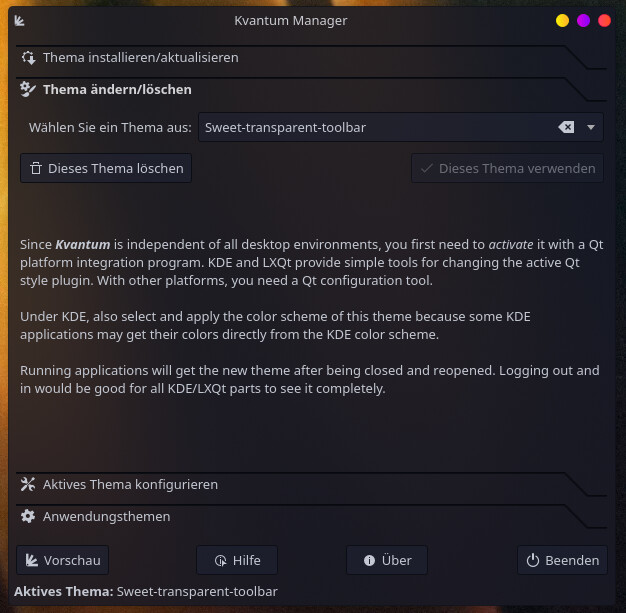Open the Anwendungsthemen section

pyautogui.click(x=106, y=517)
